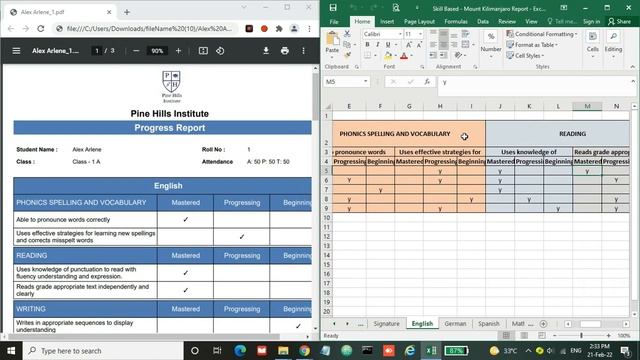This screenshot has height=360, width=640.
Task: Open the File menu in Excel
Action: click(x=334, y=21)
